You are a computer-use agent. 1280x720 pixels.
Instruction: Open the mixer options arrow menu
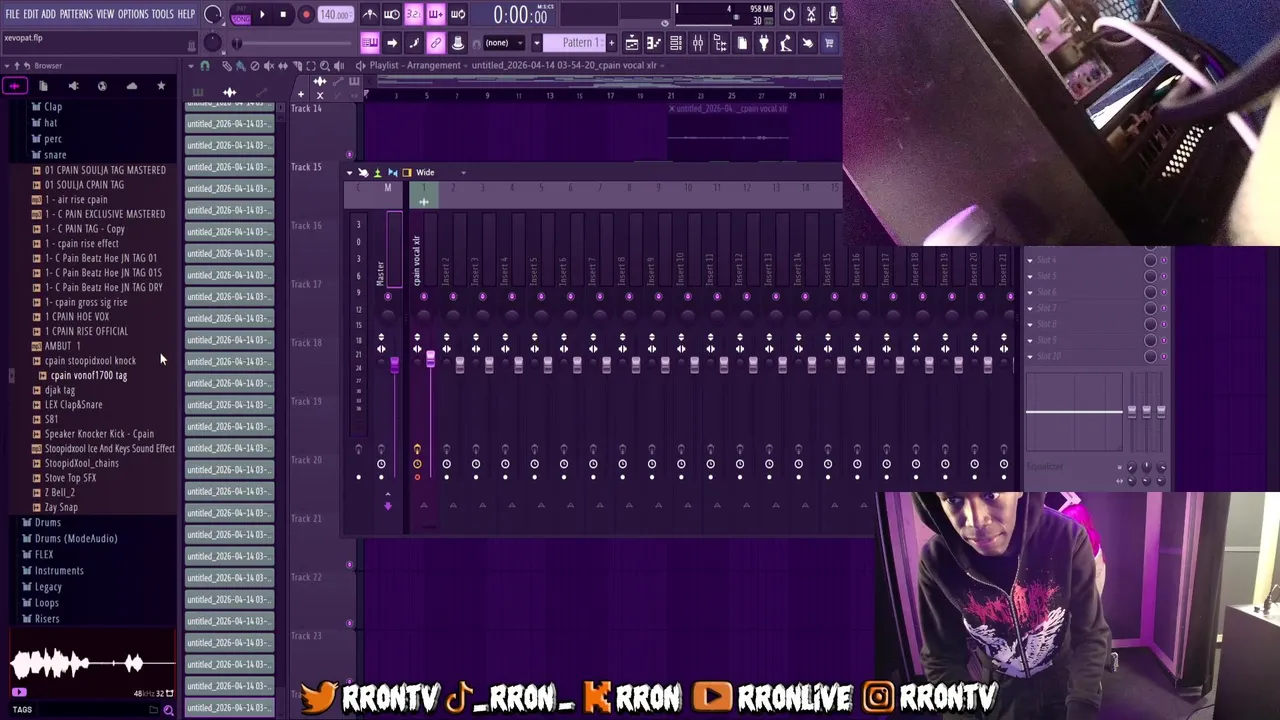tap(350, 173)
